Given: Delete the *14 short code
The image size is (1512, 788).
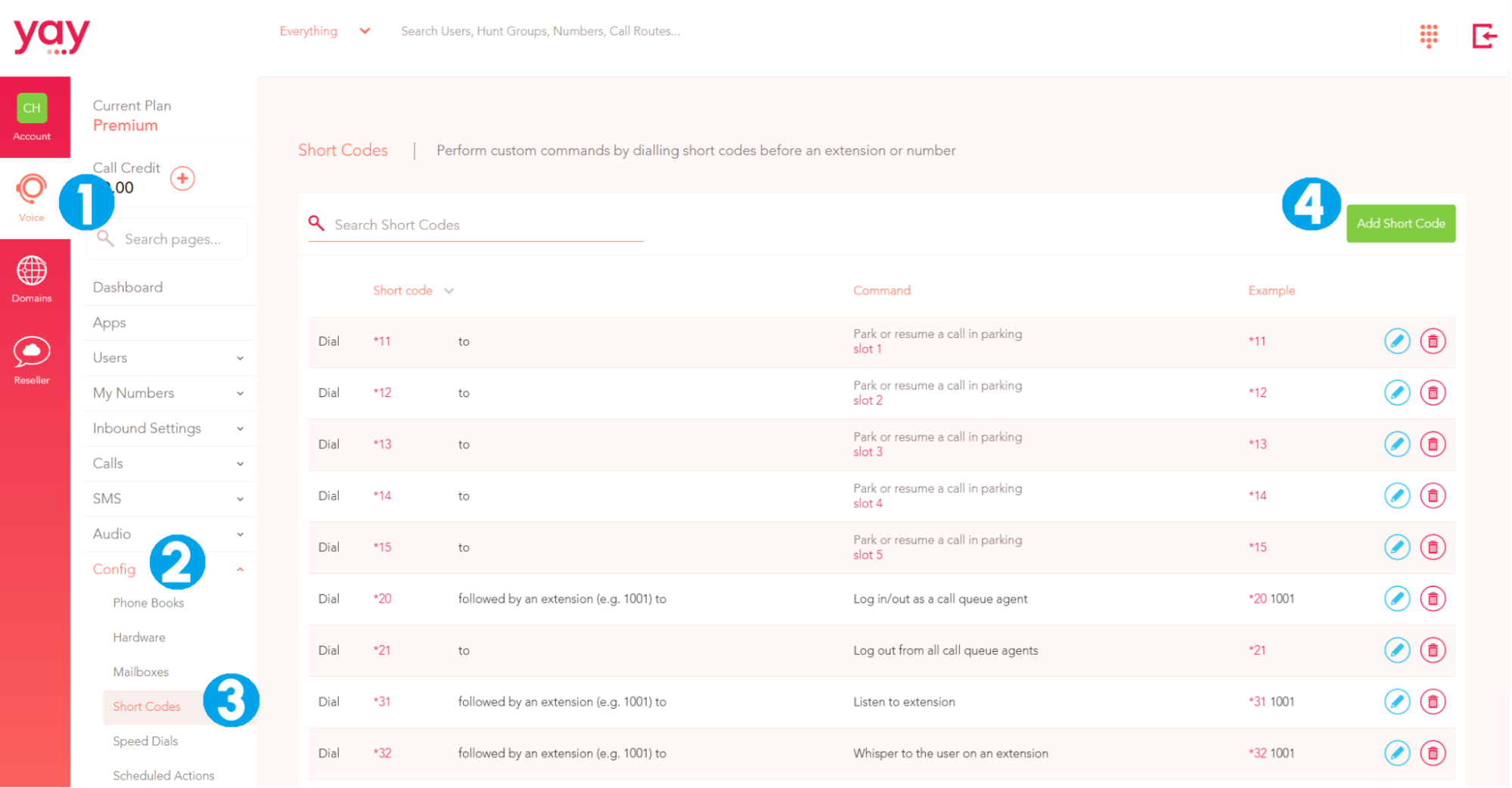Looking at the screenshot, I should (x=1432, y=496).
